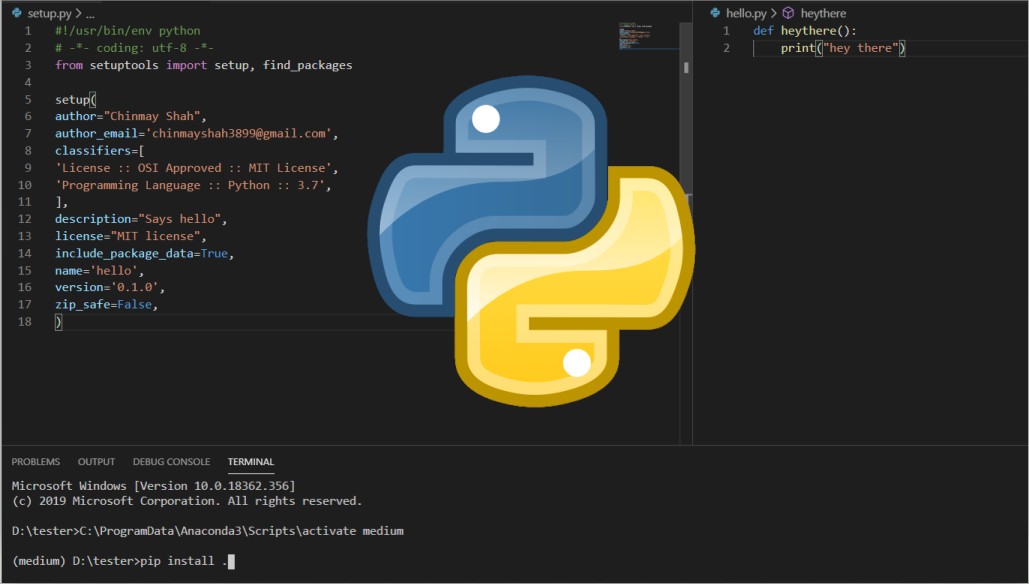Click the Python icon beside hello.py
Image resolution: width=1029 pixels, height=584 pixels.
pos(714,12)
